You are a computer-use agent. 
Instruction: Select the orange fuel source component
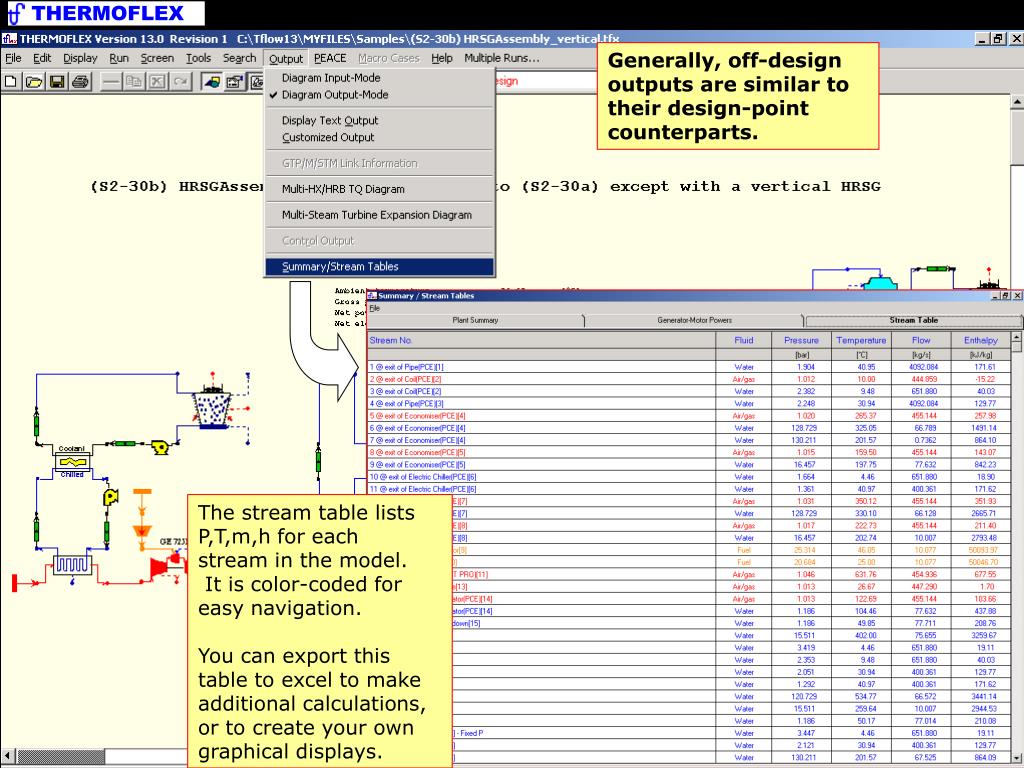[x=142, y=491]
